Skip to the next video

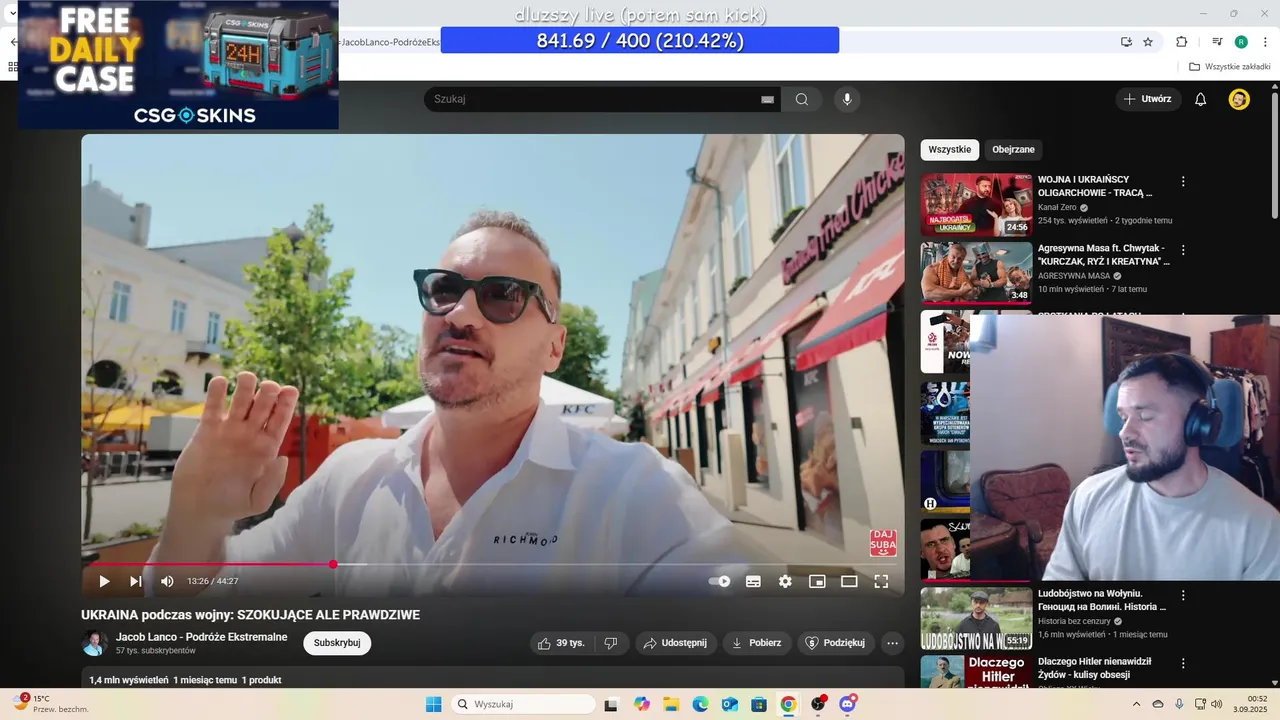pos(136,581)
